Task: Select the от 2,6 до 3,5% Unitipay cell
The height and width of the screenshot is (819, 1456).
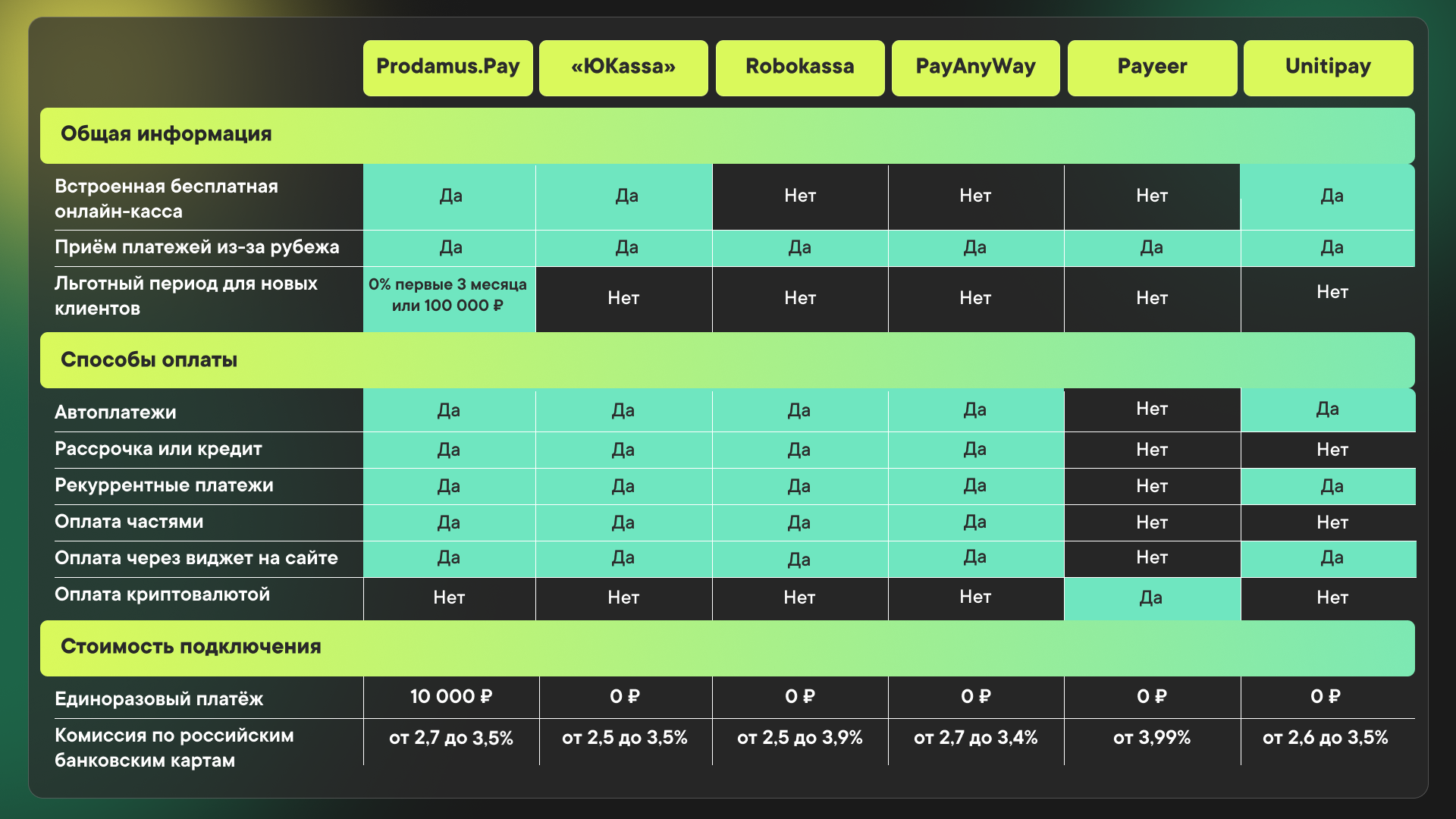Action: pos(1325,738)
